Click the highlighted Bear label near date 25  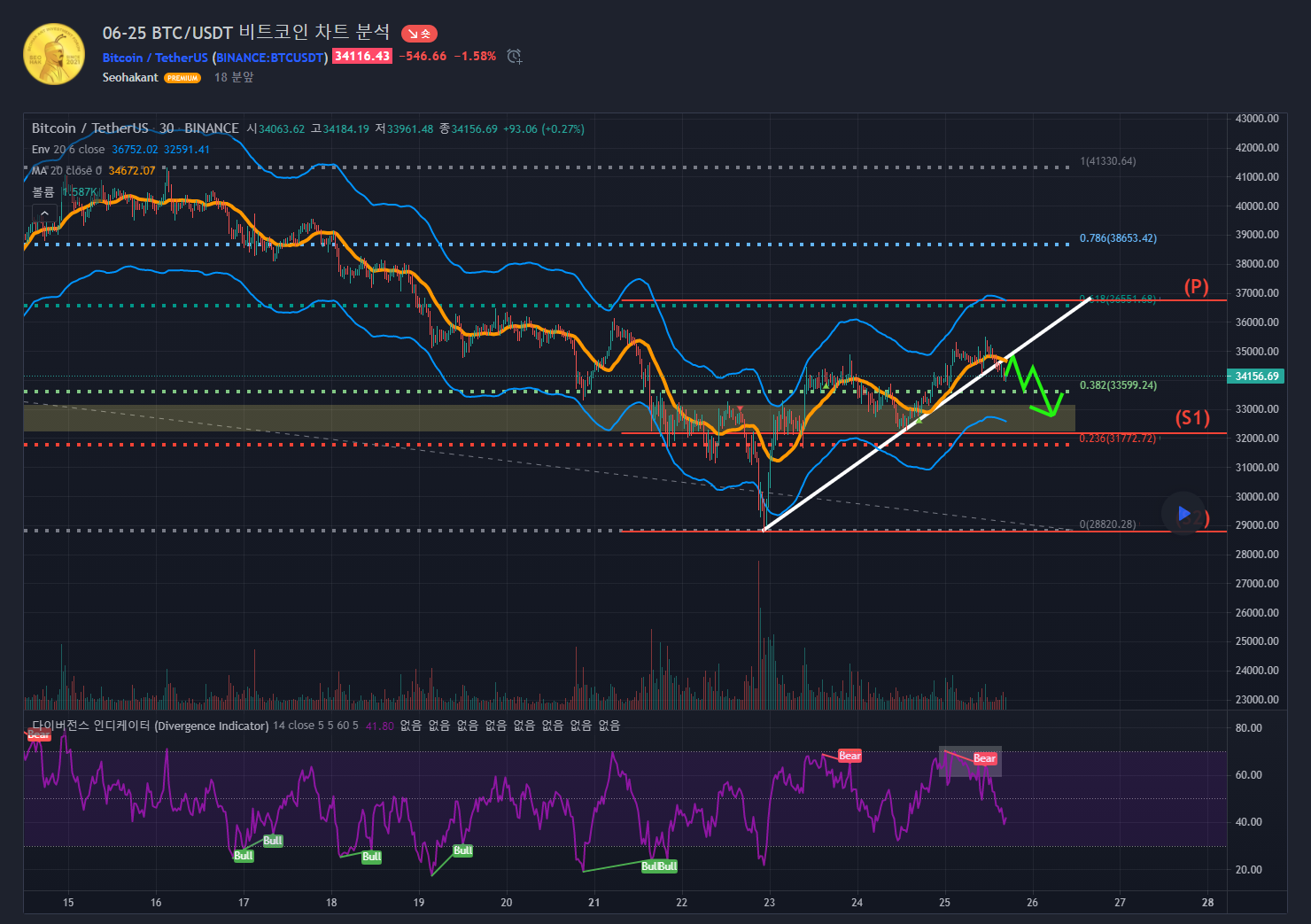[984, 758]
